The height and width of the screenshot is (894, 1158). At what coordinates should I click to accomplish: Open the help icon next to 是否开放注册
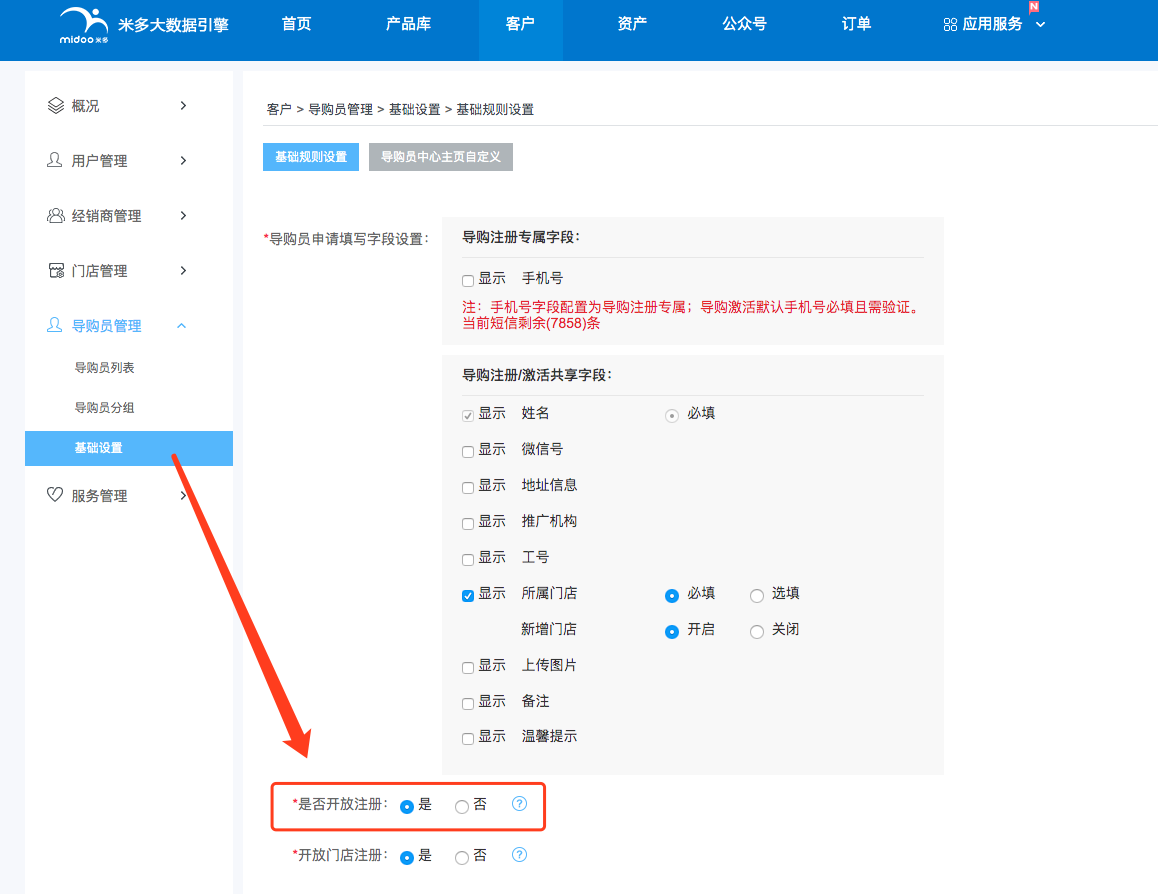click(x=519, y=802)
